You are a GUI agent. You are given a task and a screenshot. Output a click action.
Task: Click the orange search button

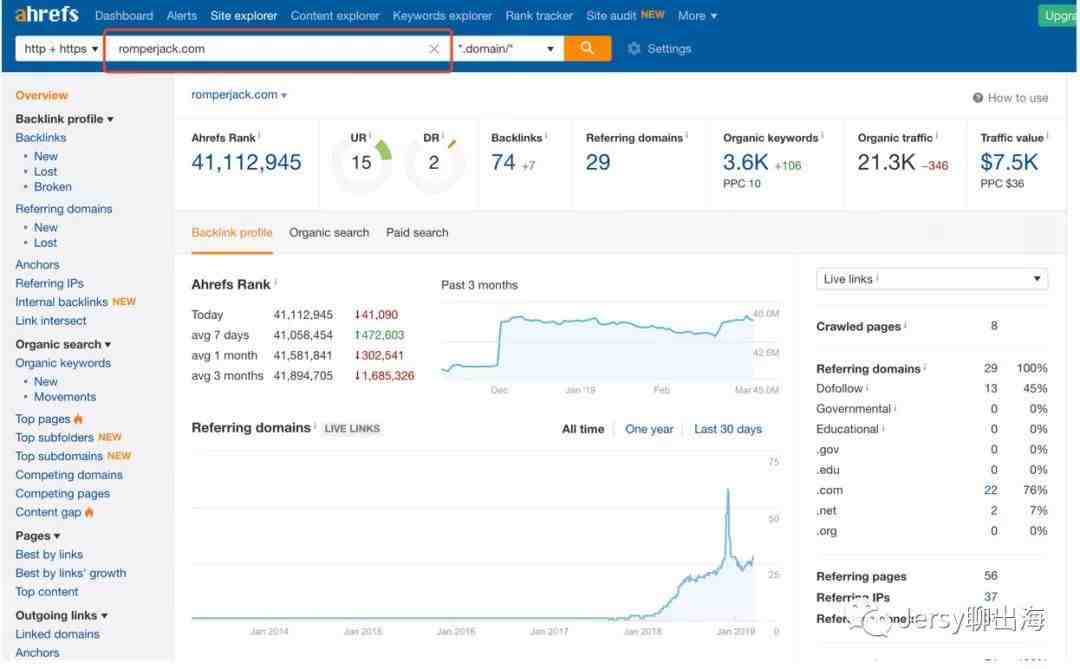point(587,48)
